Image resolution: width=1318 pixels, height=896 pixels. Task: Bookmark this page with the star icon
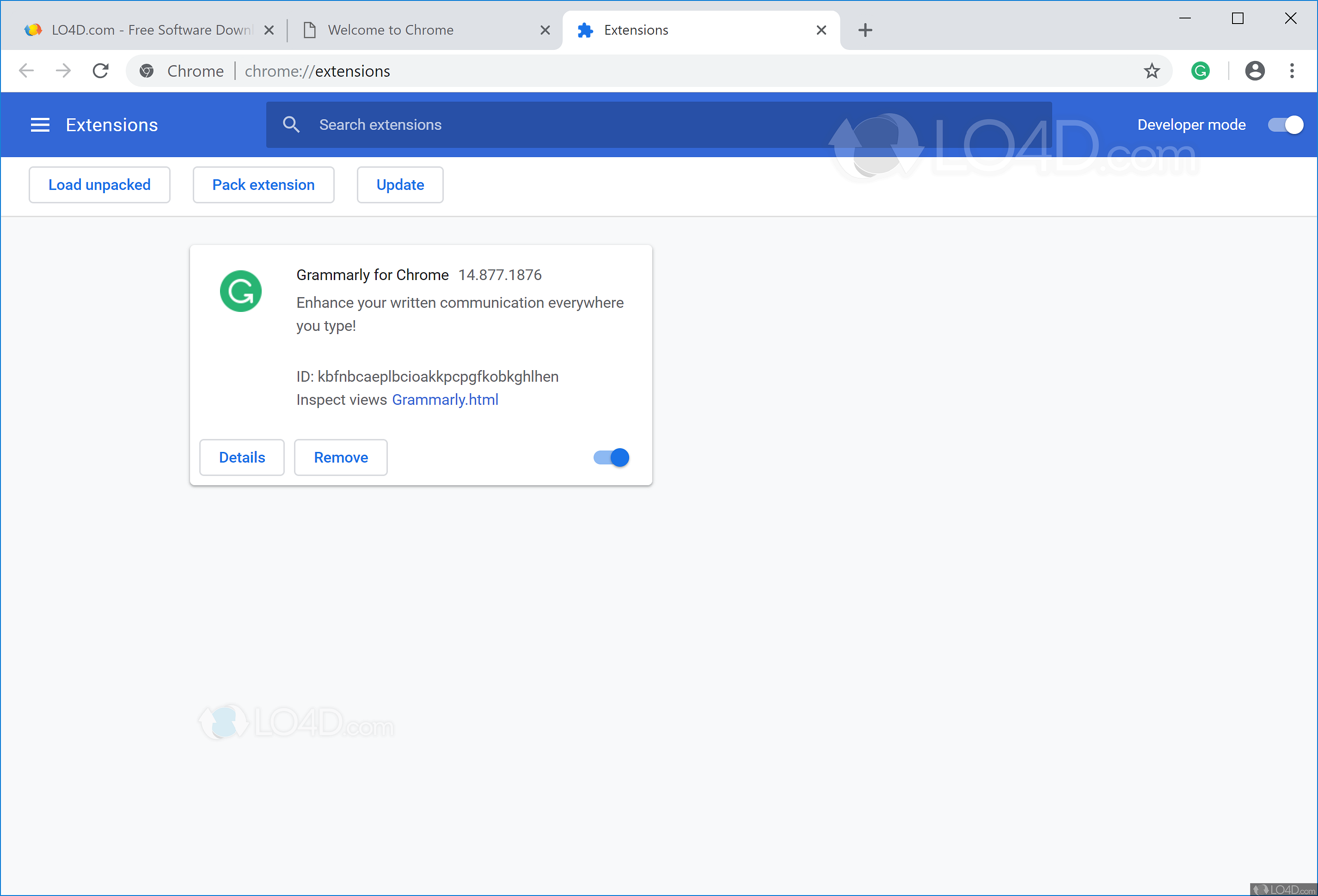(1151, 71)
